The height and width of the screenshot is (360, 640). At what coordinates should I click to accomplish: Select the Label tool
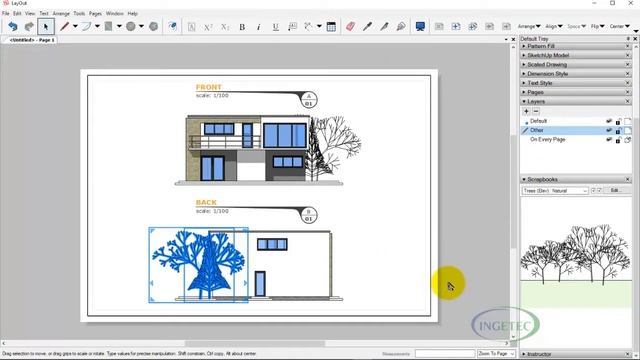(292, 27)
